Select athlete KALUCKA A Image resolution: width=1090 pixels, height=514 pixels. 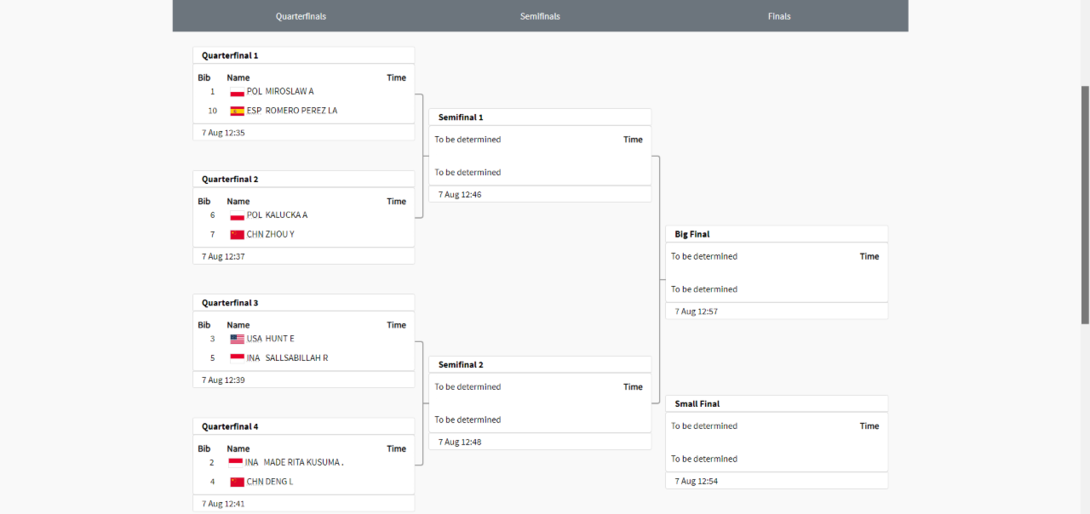[x=286, y=215]
